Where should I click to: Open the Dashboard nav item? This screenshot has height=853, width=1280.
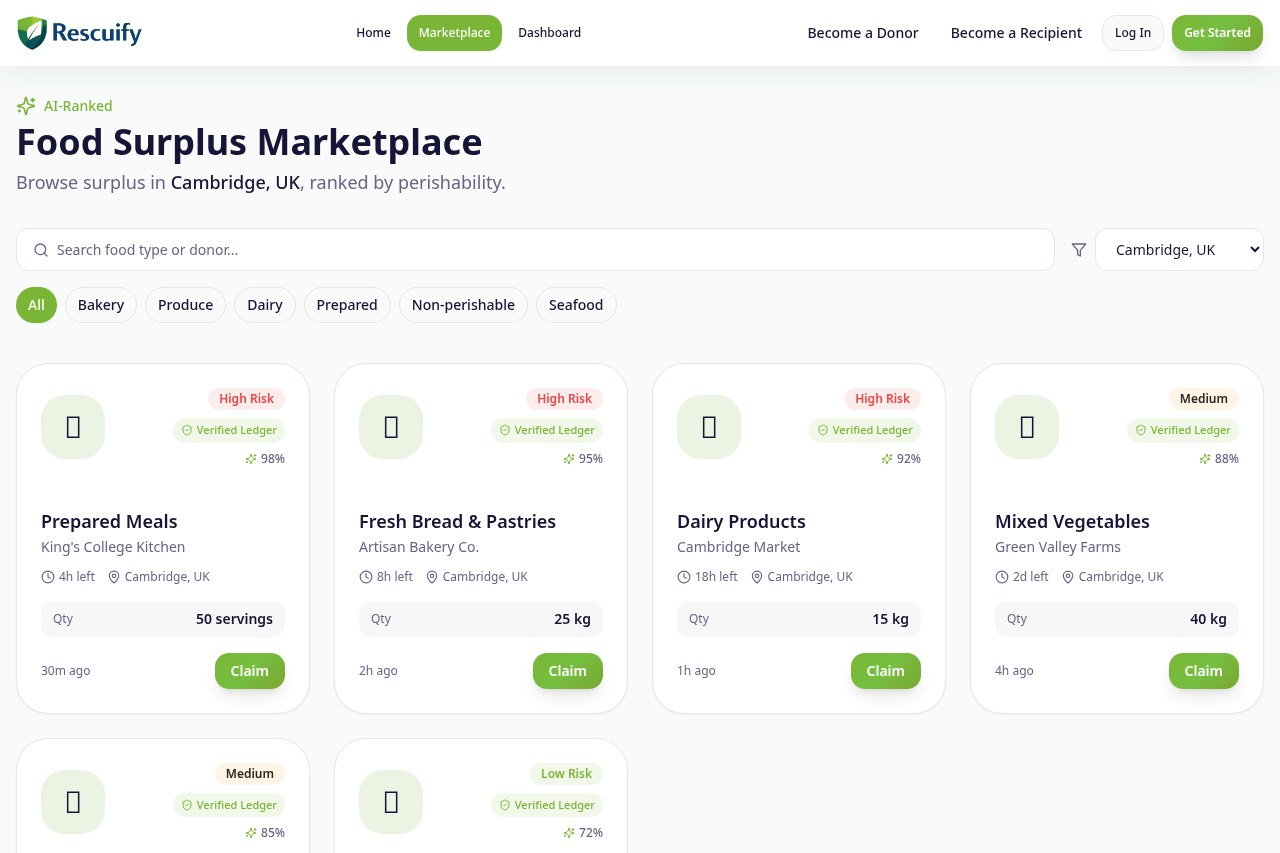pos(549,33)
